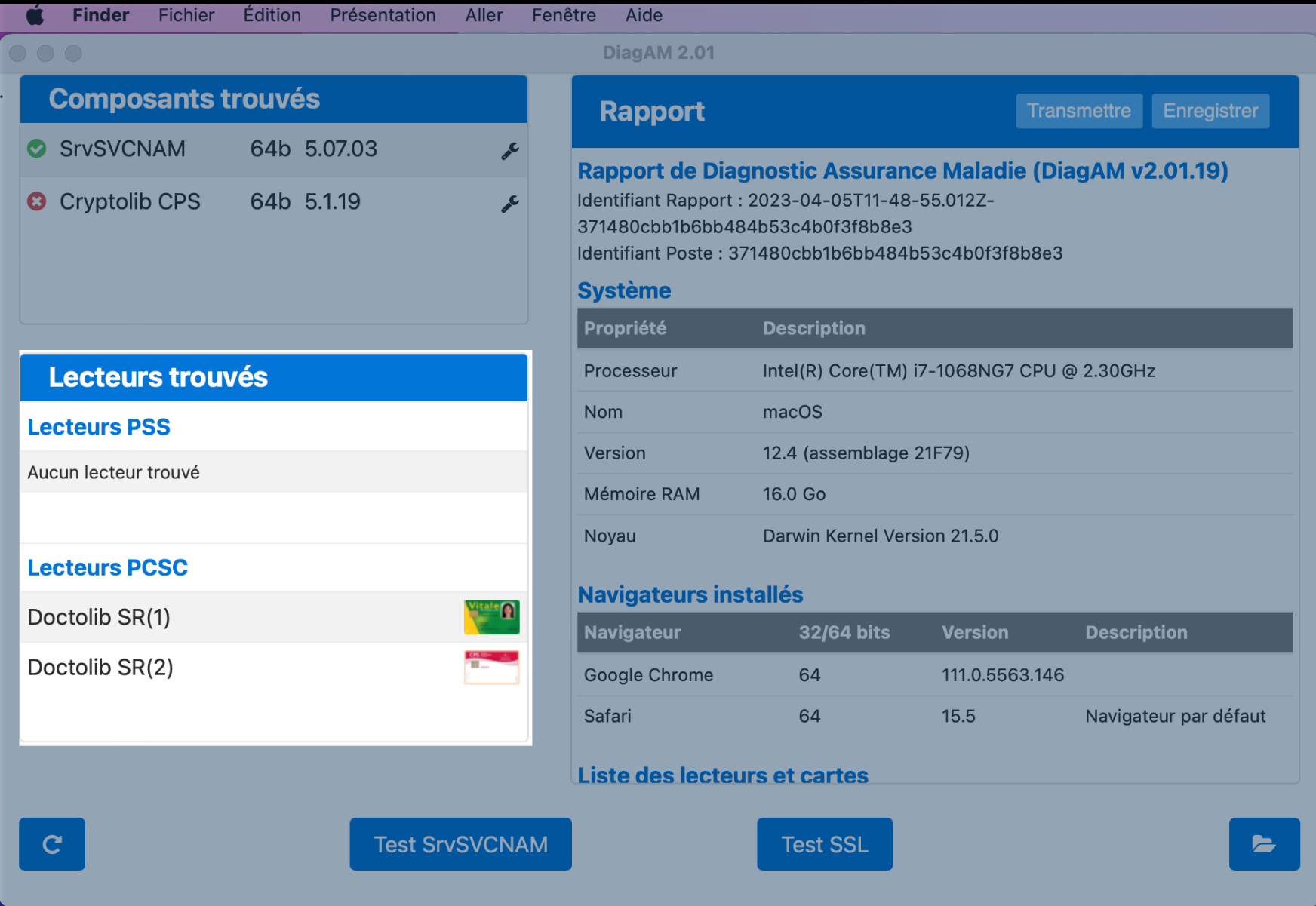Click the Transmettre button
Image resolution: width=1316 pixels, height=906 pixels.
(1079, 111)
